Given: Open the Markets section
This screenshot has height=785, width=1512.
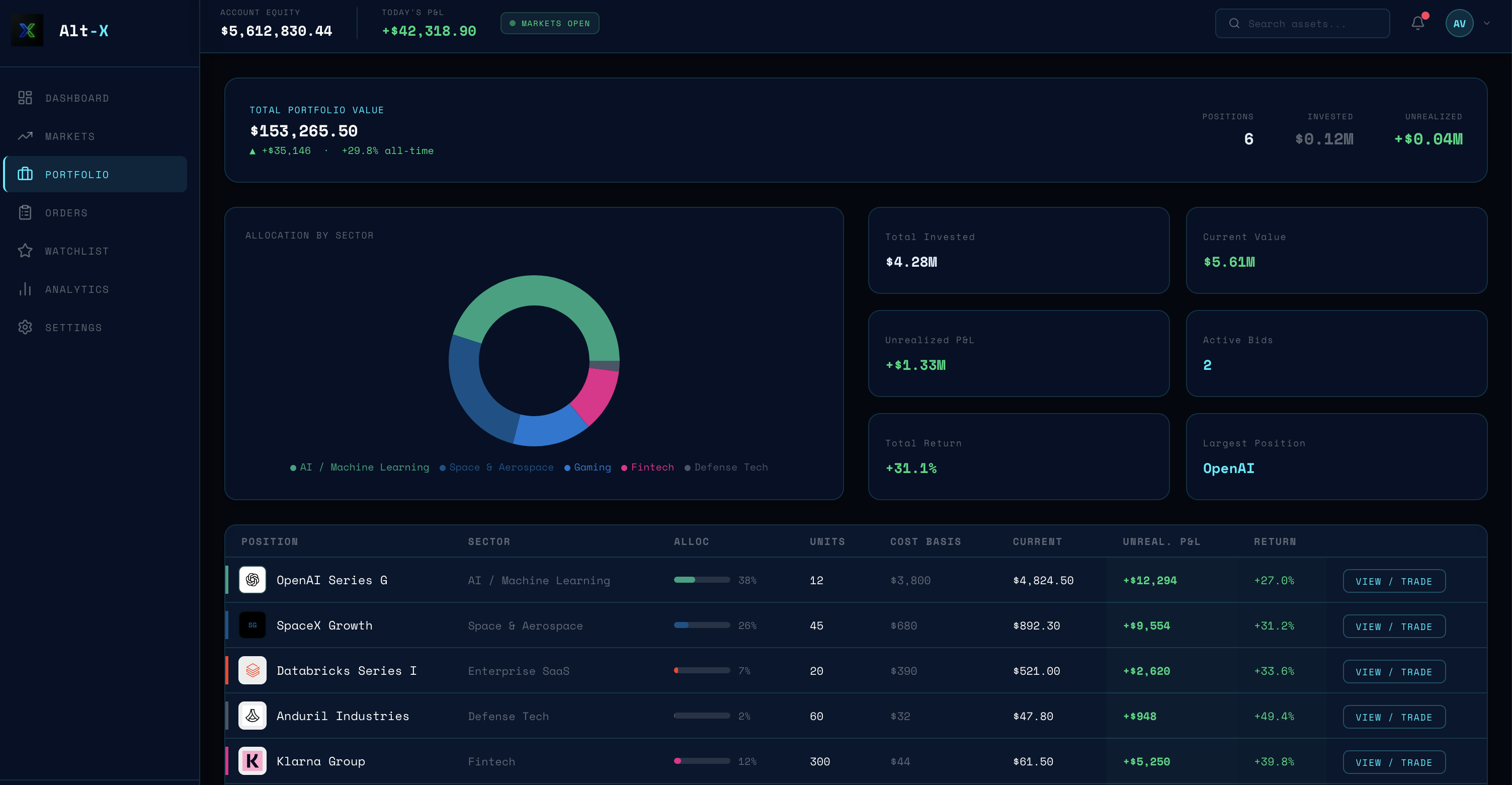Looking at the screenshot, I should 95,136.
